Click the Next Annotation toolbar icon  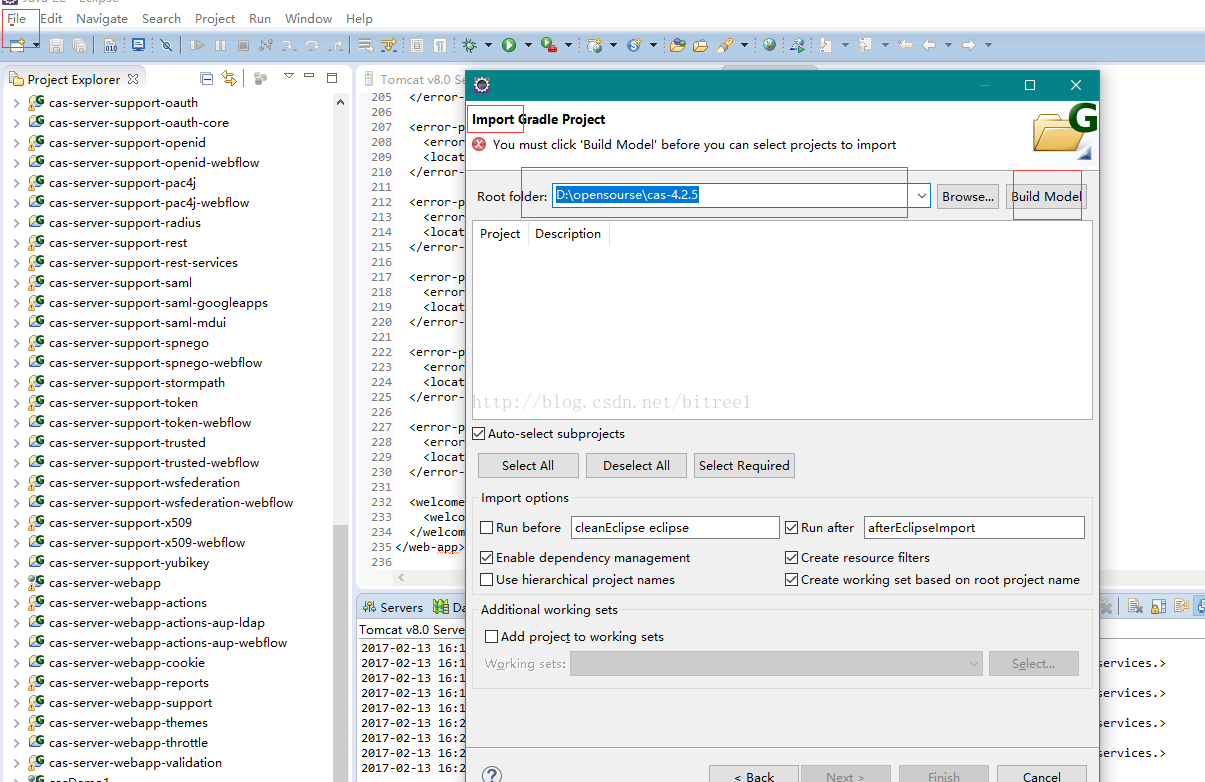[826, 45]
